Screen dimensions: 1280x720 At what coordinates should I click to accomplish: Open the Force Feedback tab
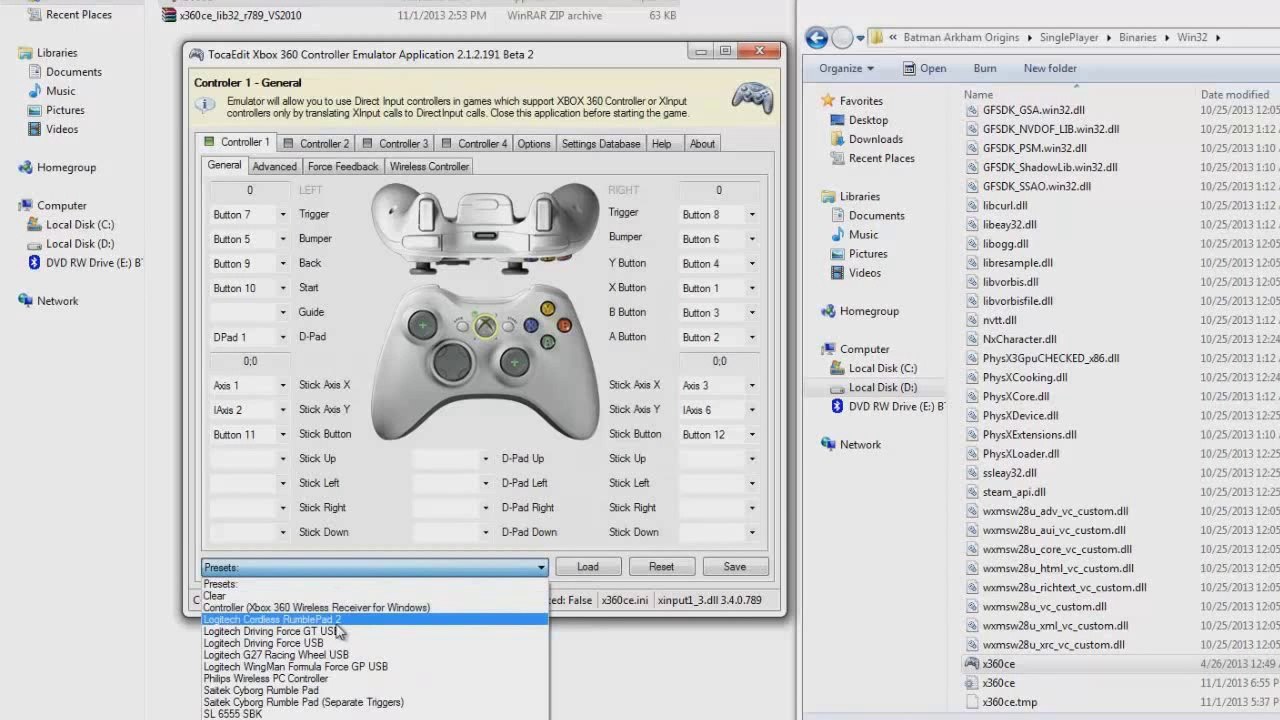pos(342,167)
